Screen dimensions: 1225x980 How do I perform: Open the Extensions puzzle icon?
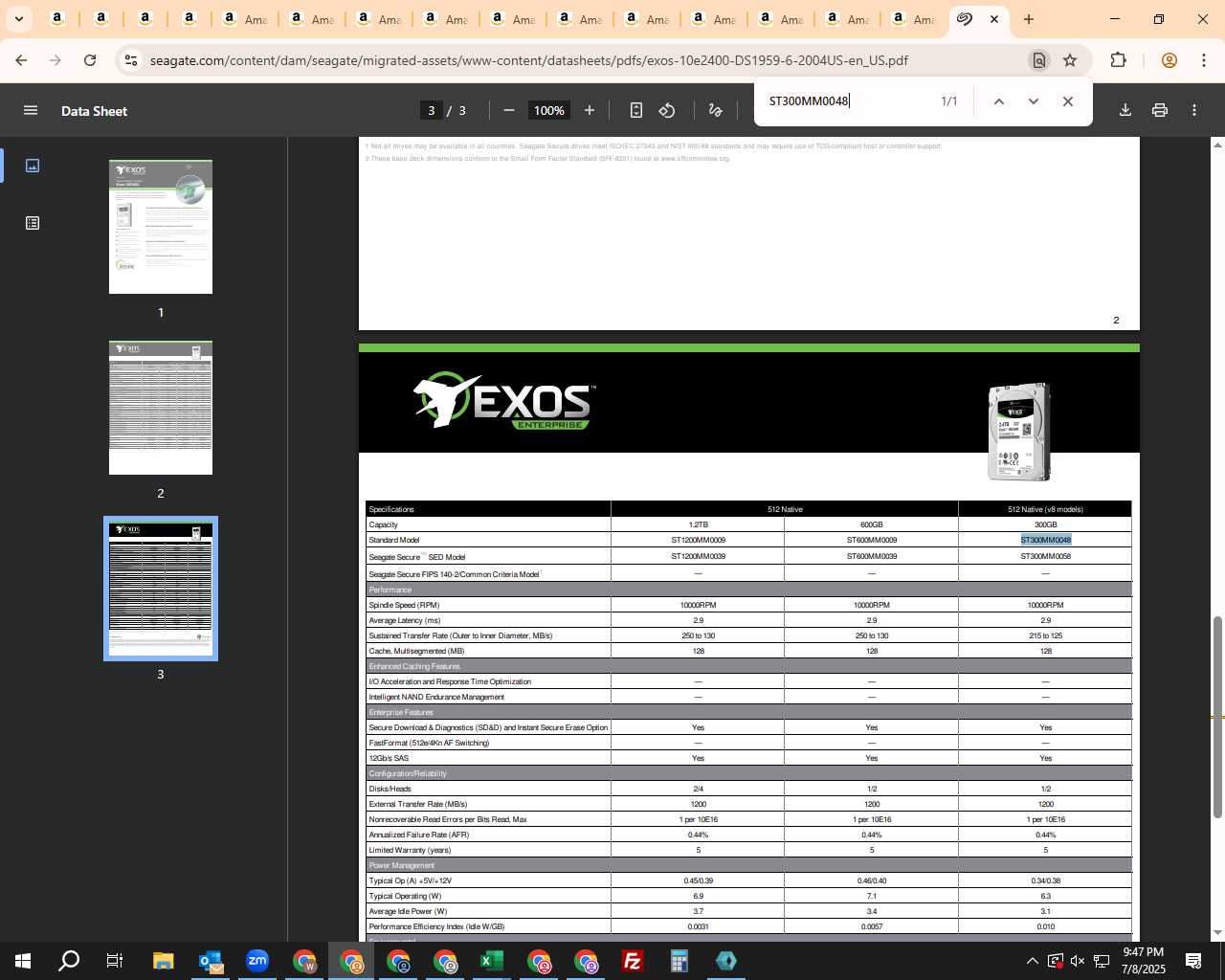pos(1118,60)
